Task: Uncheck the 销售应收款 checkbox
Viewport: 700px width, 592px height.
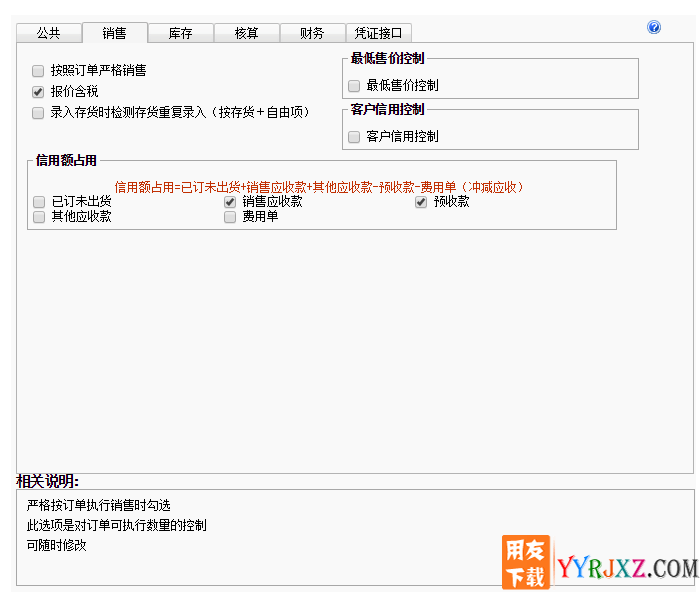Action: (230, 202)
